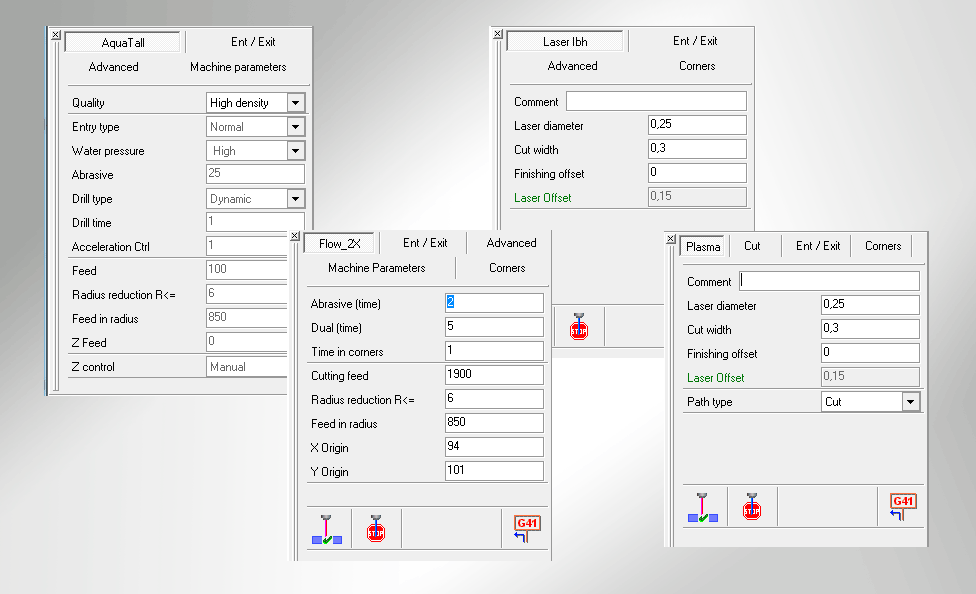Screen dimensions: 976x594
Task: Click Cut width field in Laser Ibh
Action: click(x=697, y=149)
